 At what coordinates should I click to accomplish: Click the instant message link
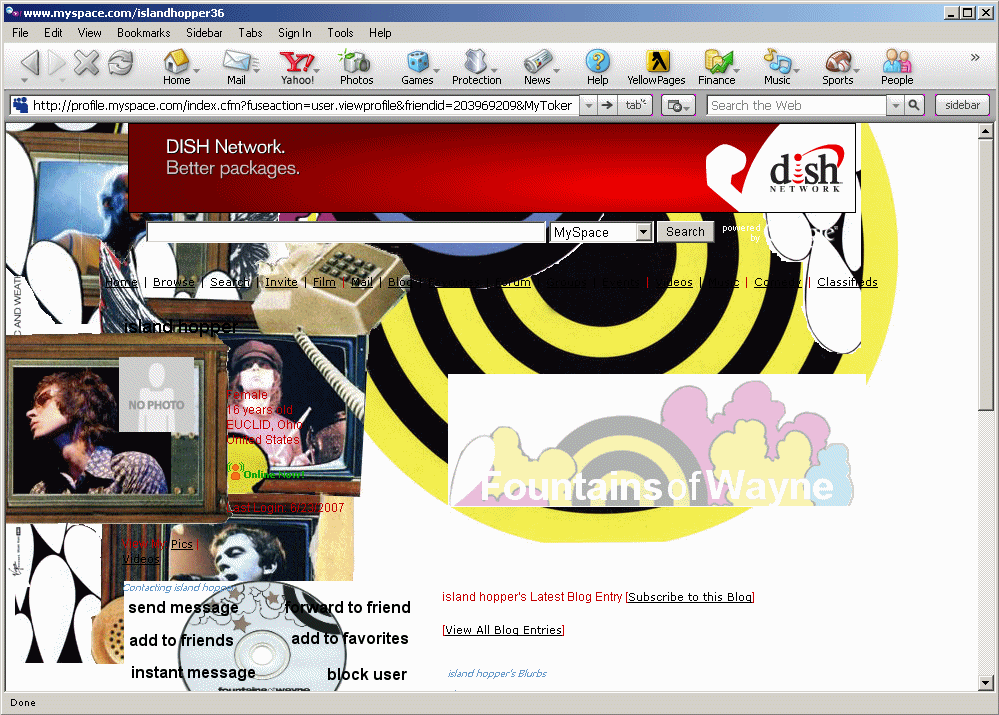coord(193,672)
